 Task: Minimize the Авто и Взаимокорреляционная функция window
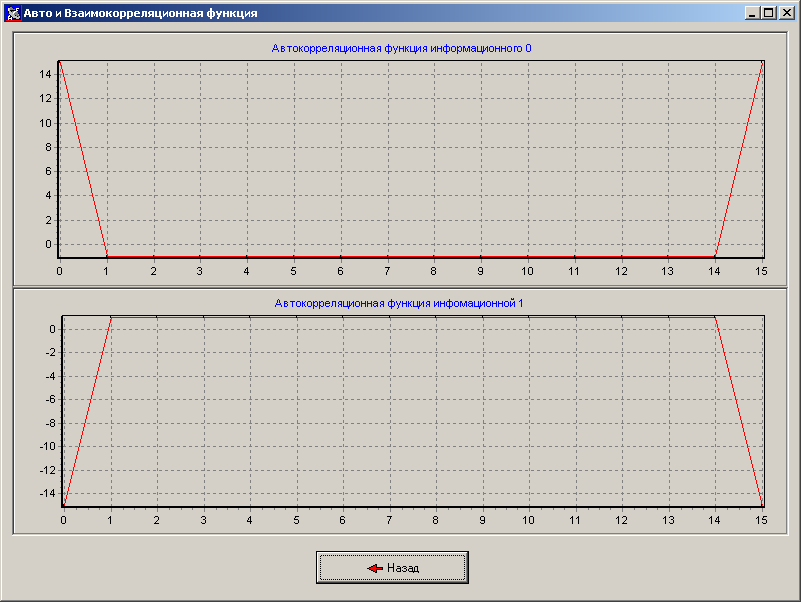[751, 13]
